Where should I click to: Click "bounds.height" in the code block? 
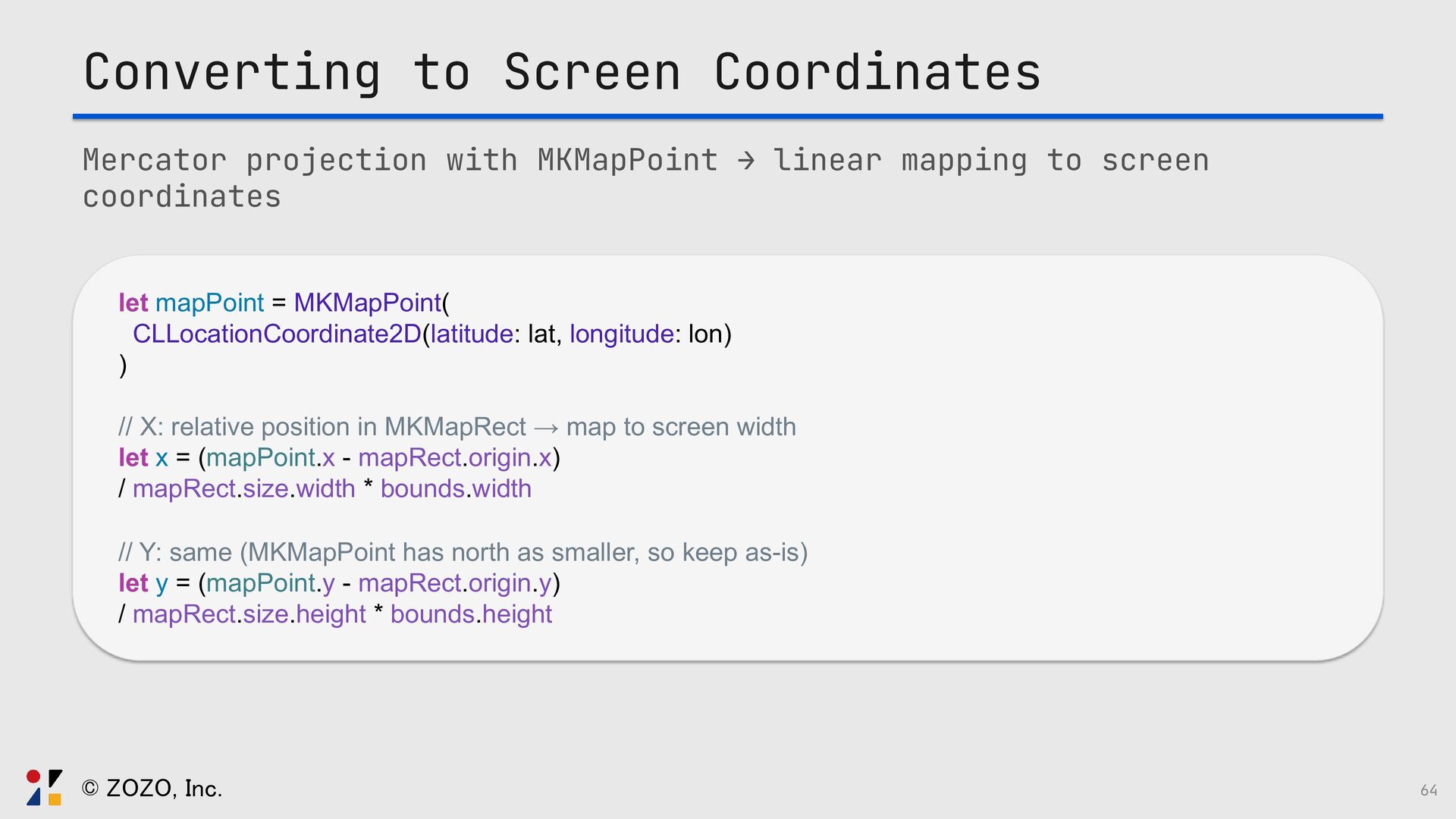point(471,614)
